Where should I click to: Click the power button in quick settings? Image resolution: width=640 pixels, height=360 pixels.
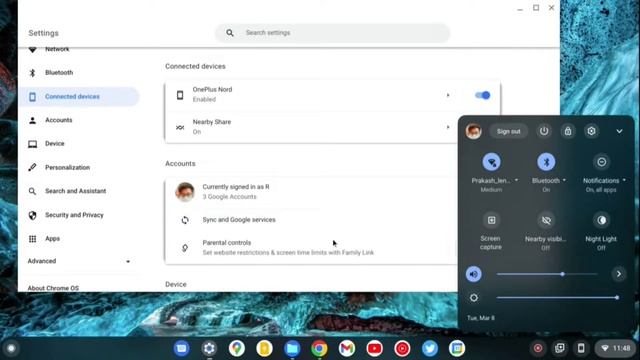coord(544,131)
